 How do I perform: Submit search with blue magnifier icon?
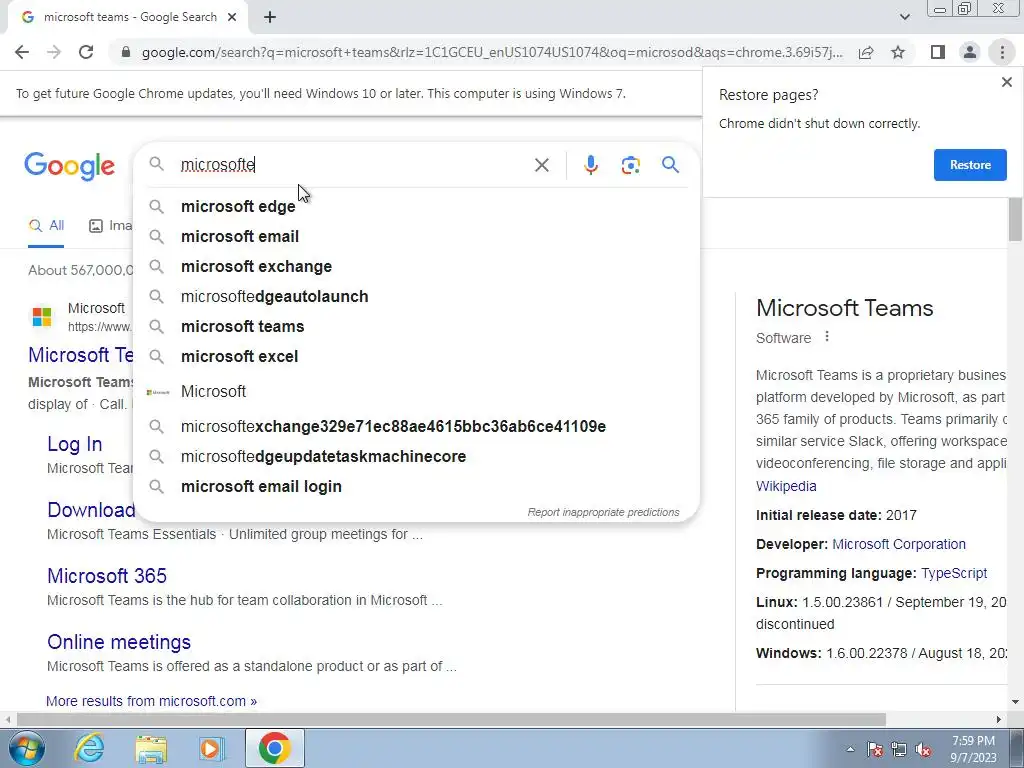tap(670, 165)
